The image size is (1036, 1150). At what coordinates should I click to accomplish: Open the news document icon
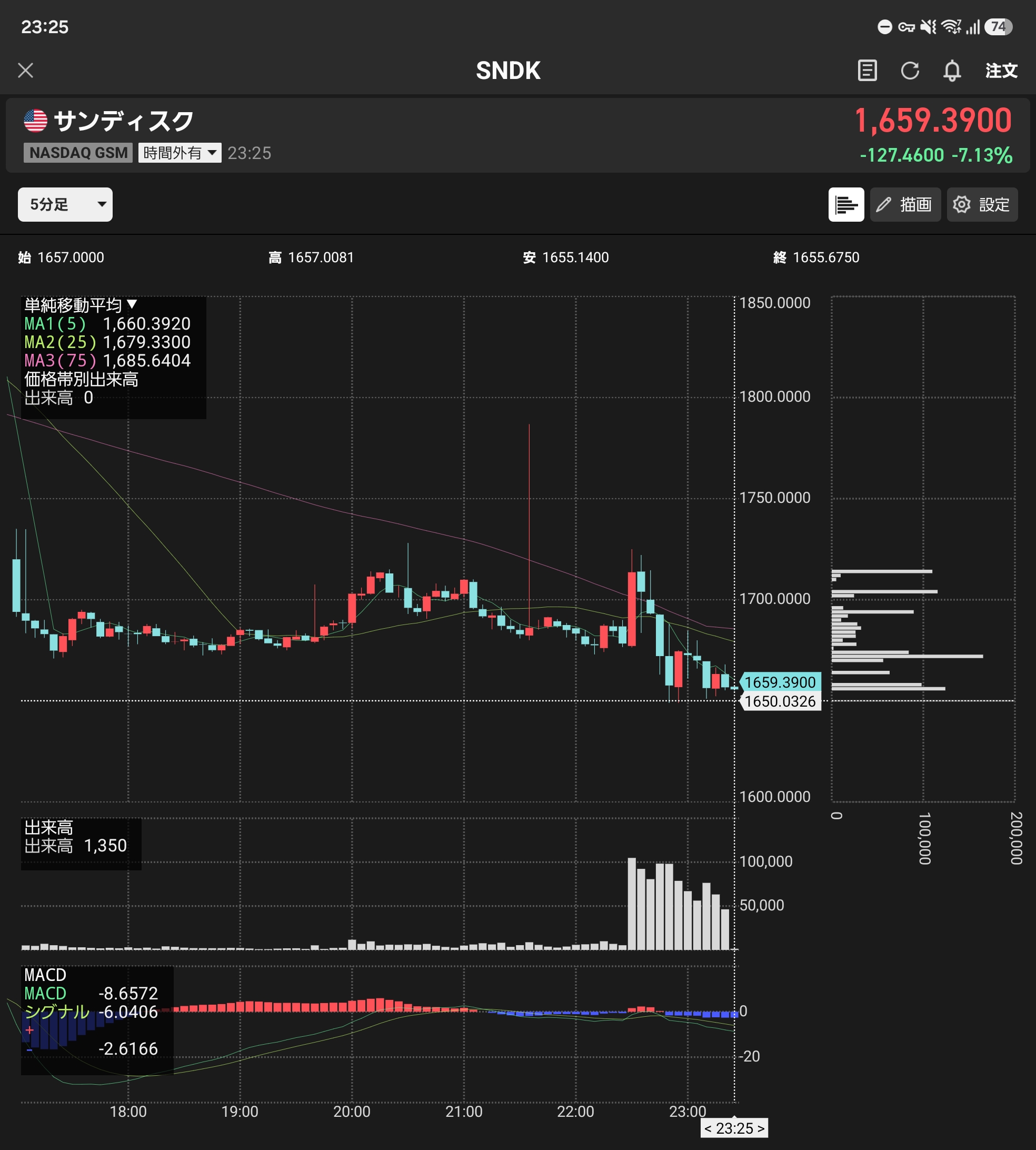tap(867, 71)
